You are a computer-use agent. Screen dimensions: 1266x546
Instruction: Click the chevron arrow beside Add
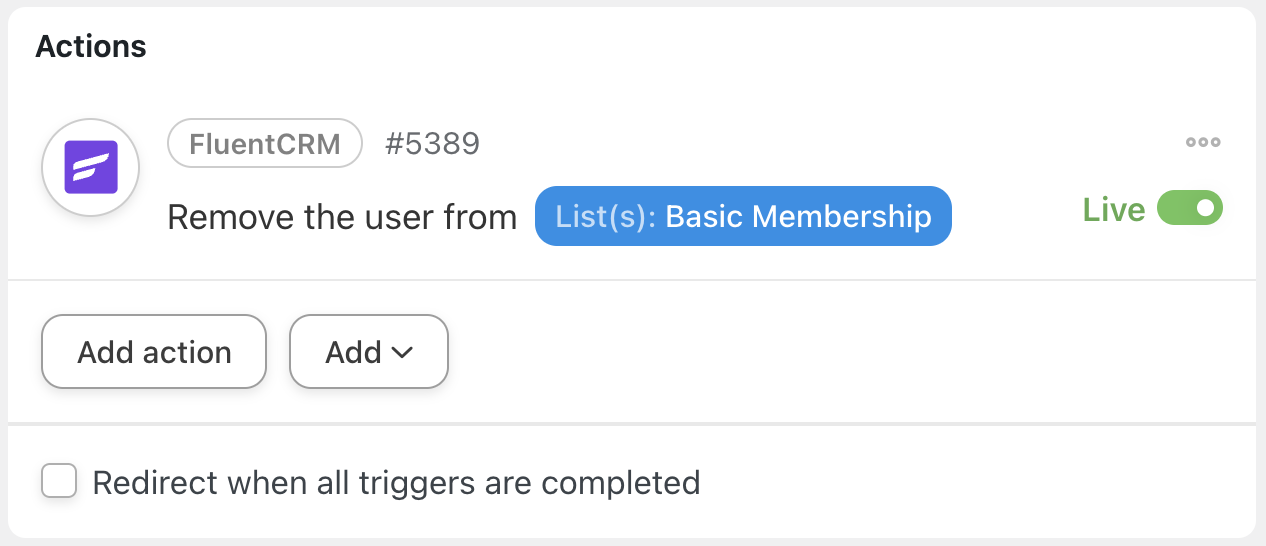(x=402, y=352)
